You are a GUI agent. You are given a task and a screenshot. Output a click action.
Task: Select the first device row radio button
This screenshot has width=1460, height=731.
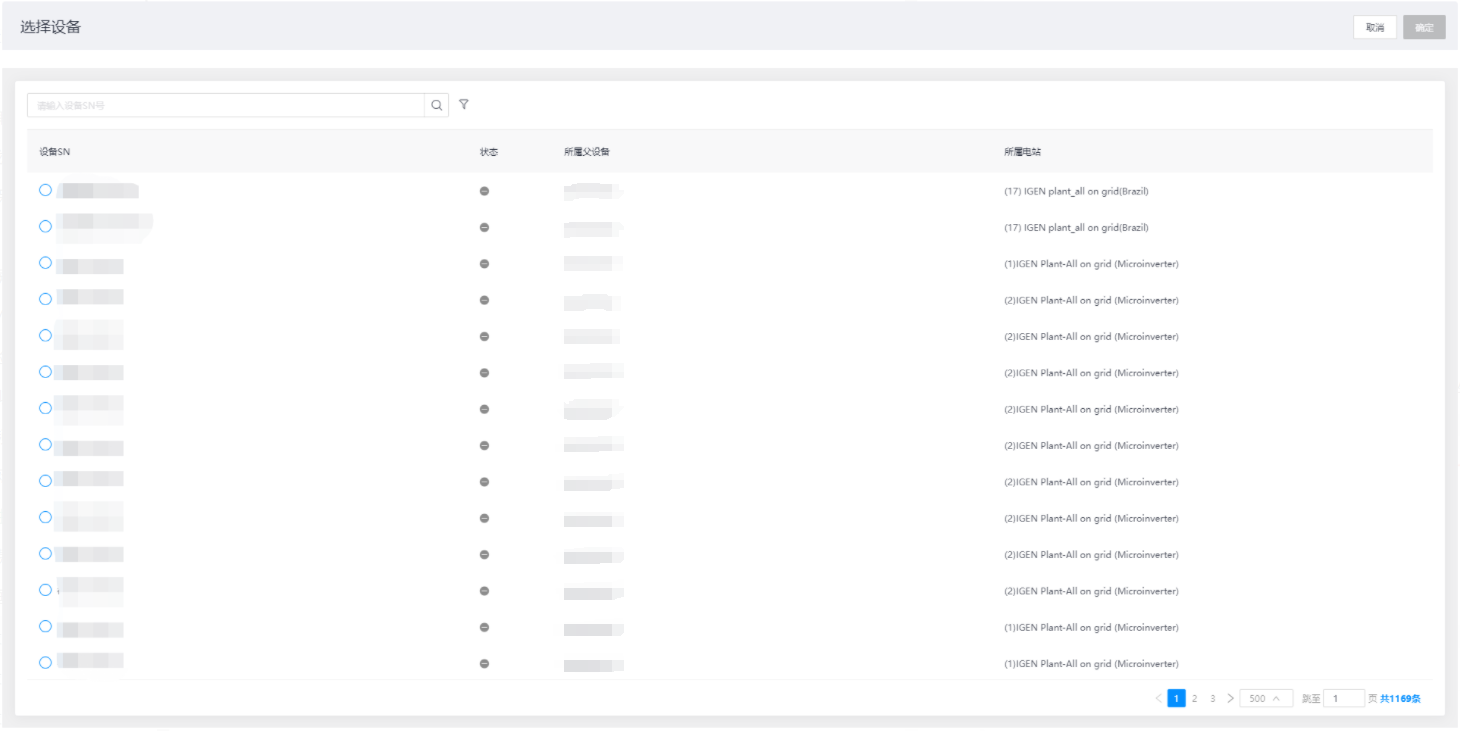click(45, 190)
